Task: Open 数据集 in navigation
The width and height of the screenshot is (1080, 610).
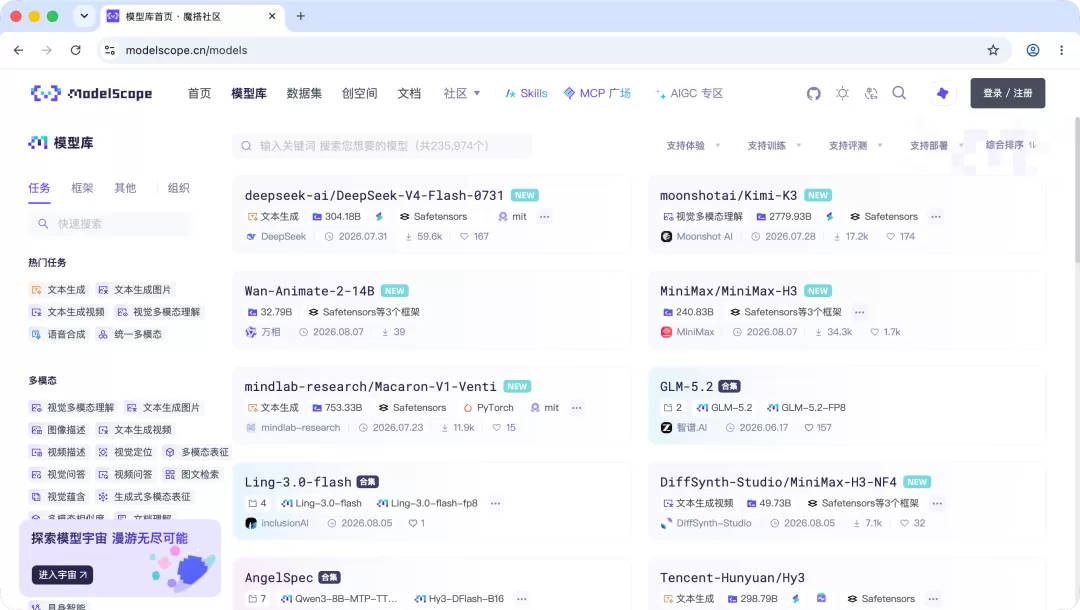Action: (x=304, y=93)
